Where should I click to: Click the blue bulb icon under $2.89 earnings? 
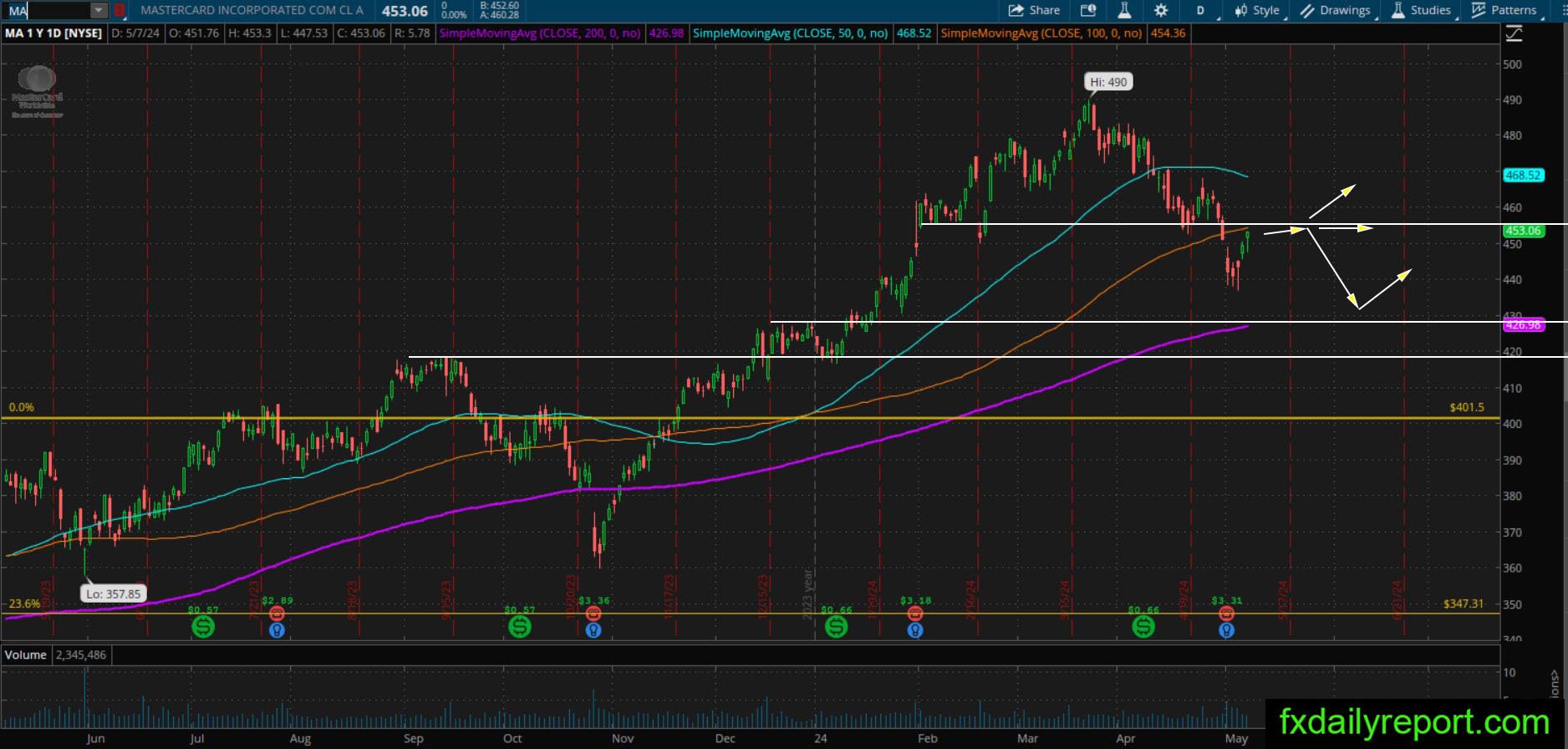(277, 630)
